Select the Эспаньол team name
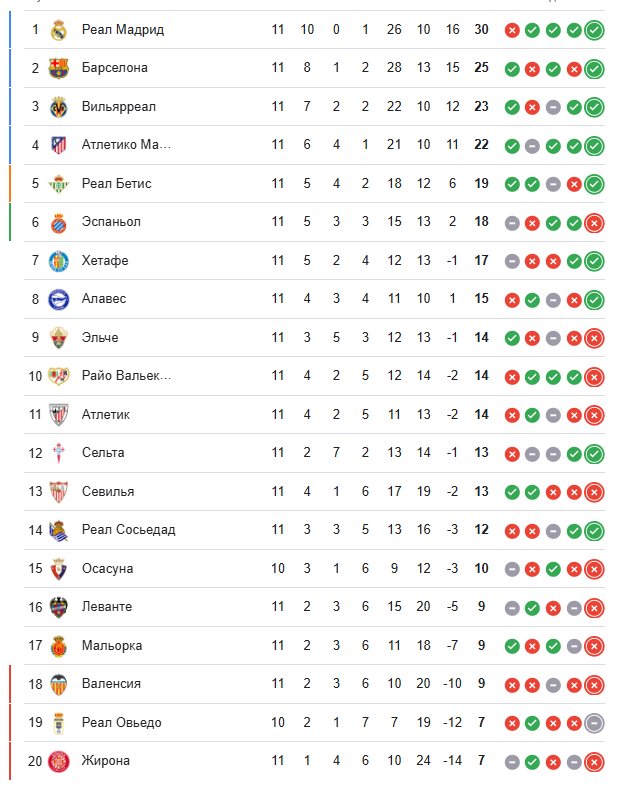 (111, 222)
